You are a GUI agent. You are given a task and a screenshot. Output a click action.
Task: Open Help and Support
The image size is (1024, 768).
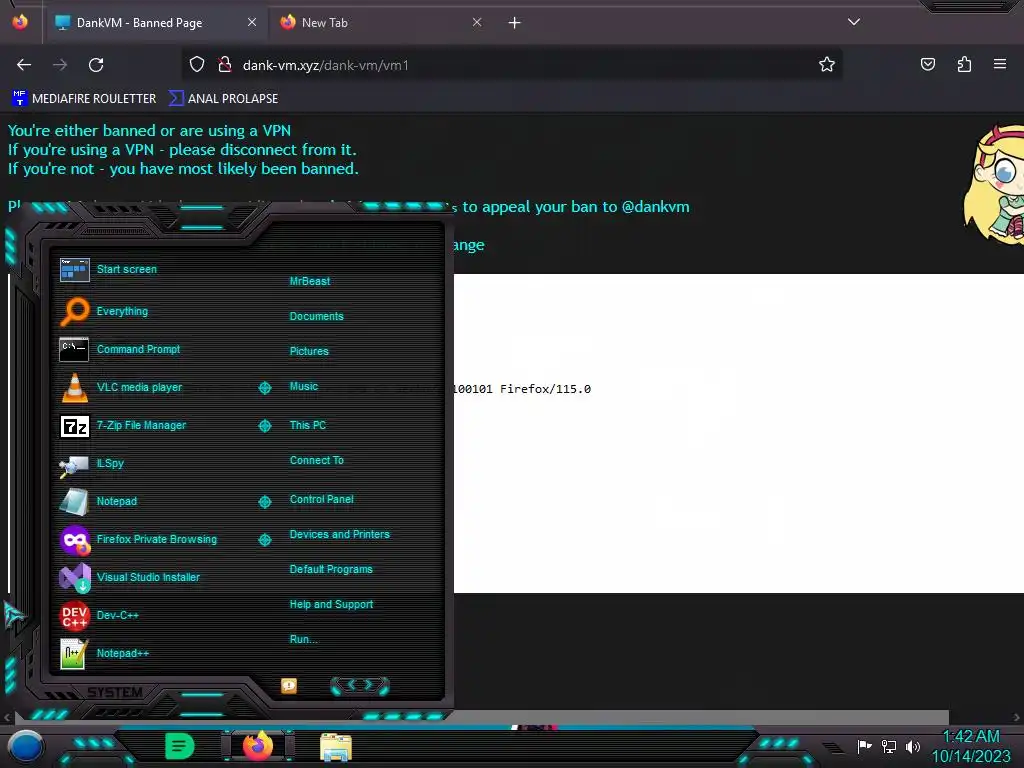click(331, 604)
